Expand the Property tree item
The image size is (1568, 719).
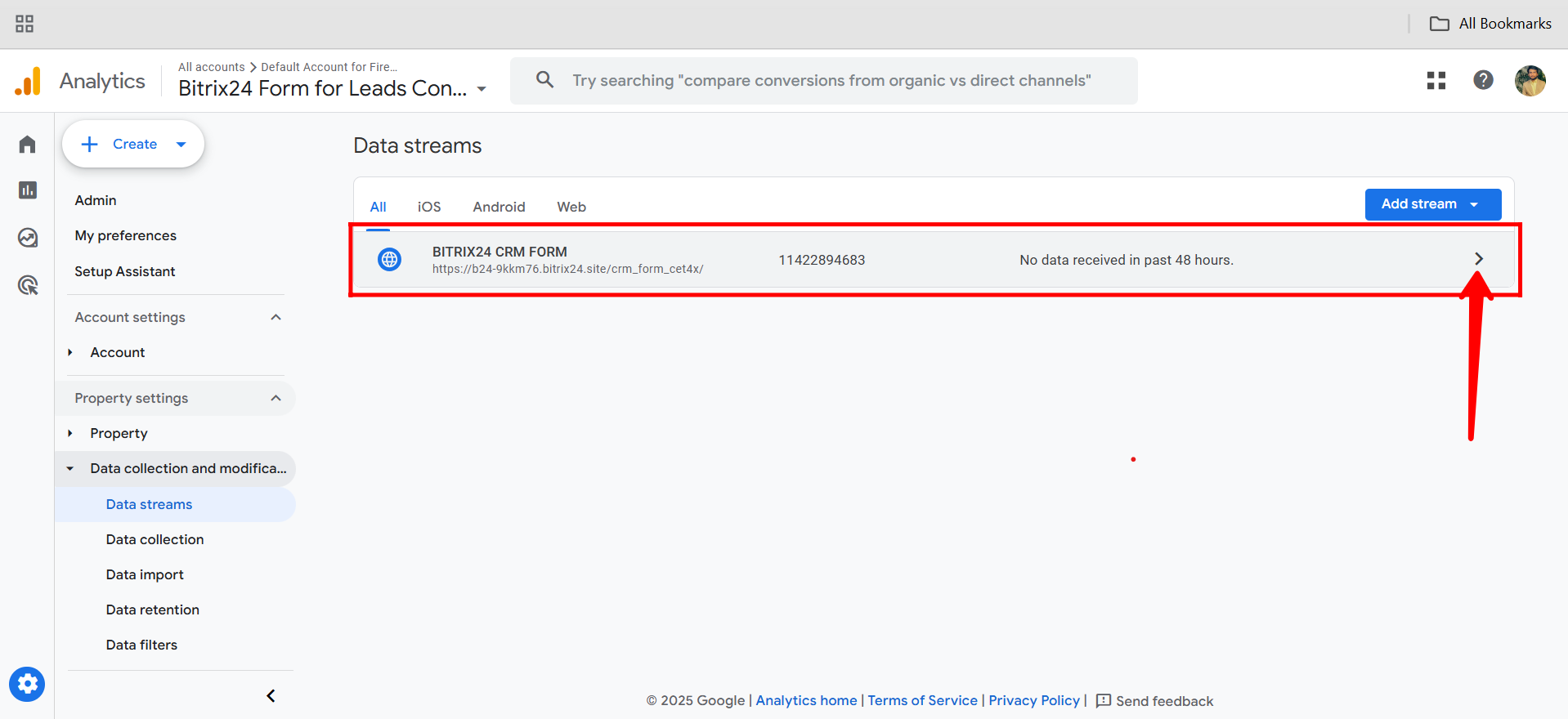[x=70, y=433]
